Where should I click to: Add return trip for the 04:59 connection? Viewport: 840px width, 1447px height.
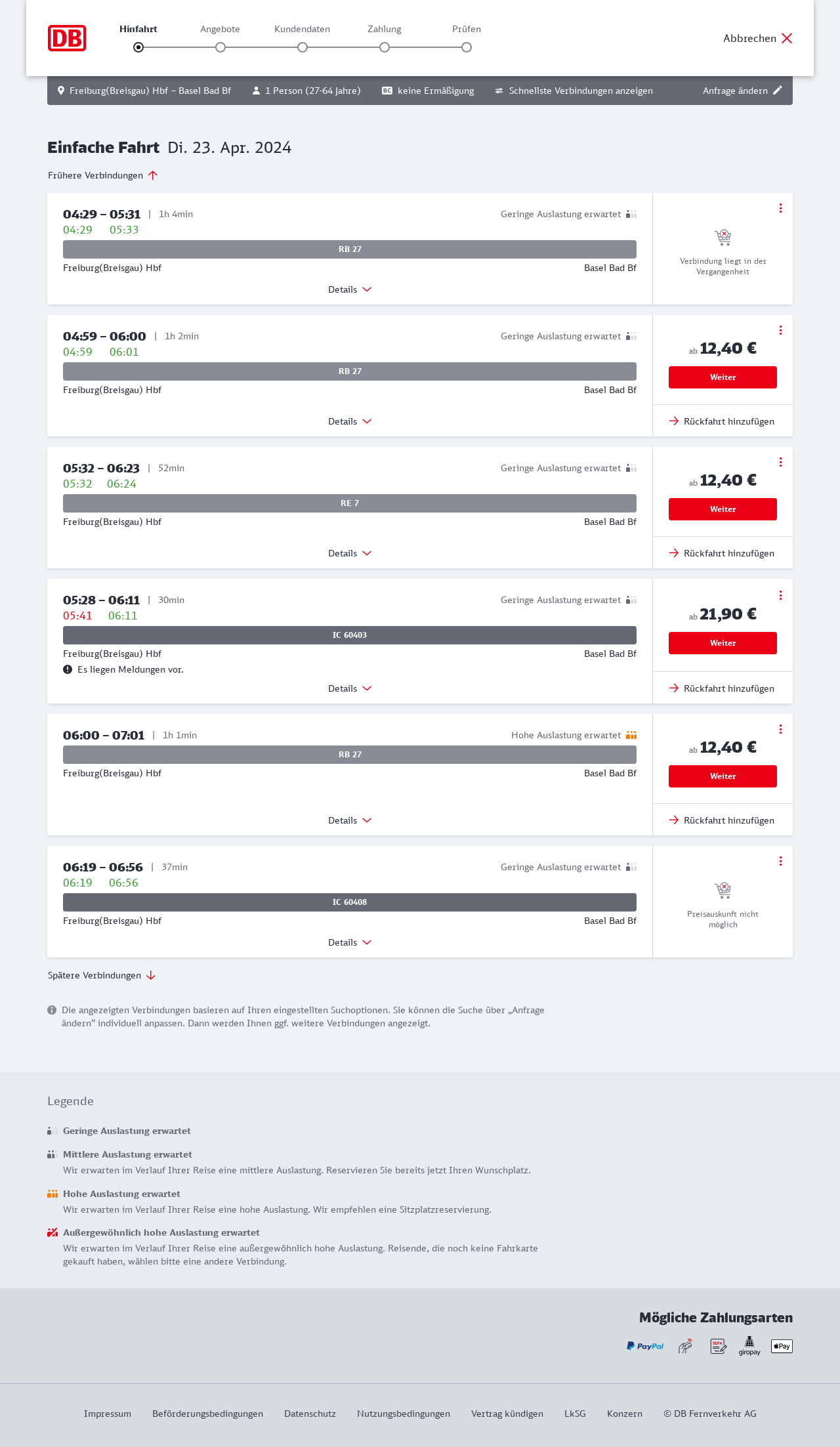click(x=722, y=421)
